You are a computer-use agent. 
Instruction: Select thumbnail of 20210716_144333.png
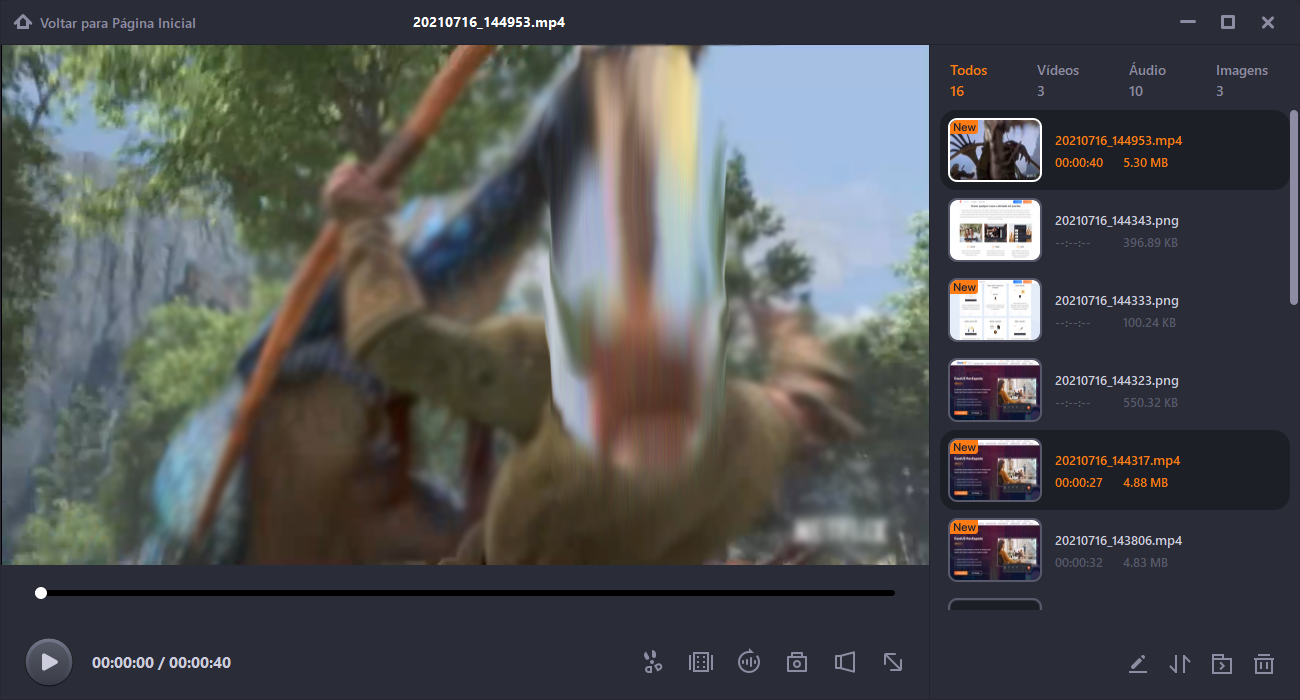(995, 310)
